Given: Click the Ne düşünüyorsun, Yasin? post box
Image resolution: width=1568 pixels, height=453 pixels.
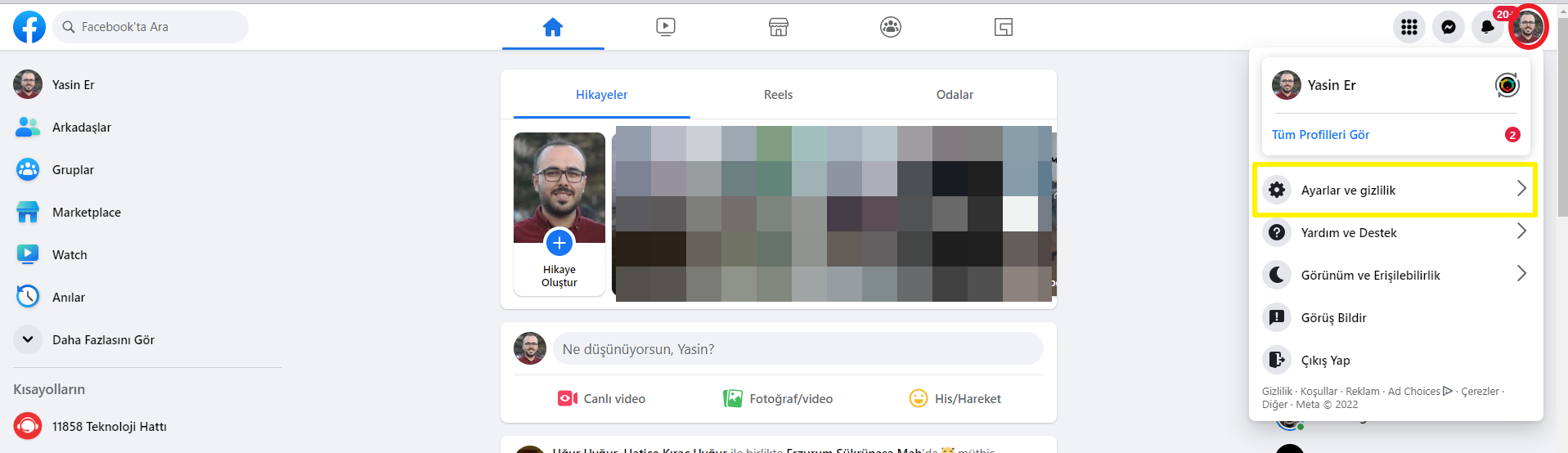Looking at the screenshot, I should (798, 349).
